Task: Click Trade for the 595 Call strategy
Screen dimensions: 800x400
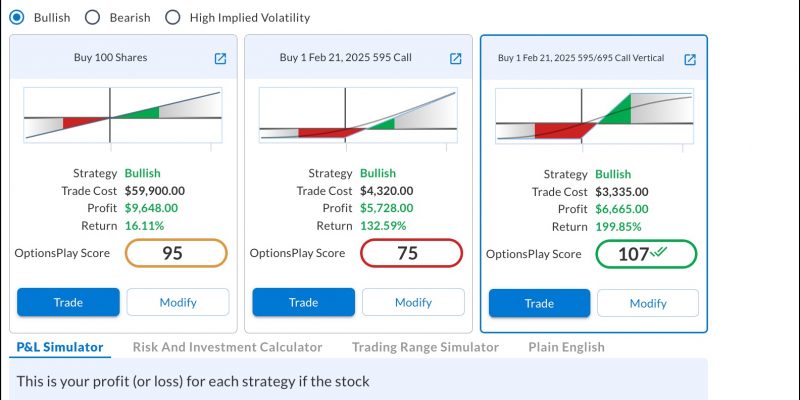Action: pyautogui.click(x=304, y=303)
